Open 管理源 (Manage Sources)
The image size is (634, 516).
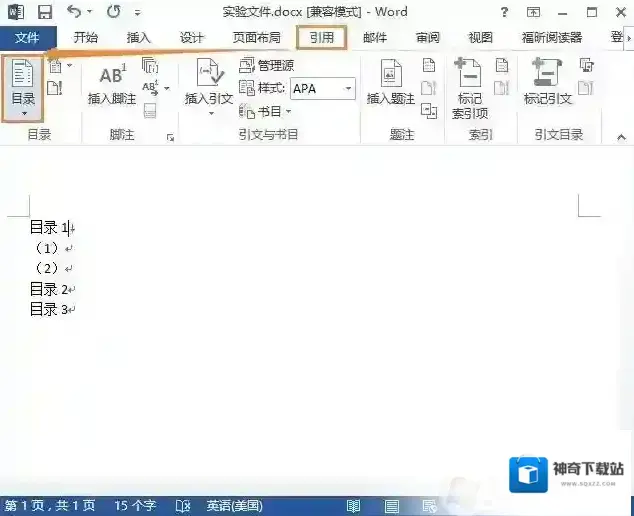pos(267,65)
